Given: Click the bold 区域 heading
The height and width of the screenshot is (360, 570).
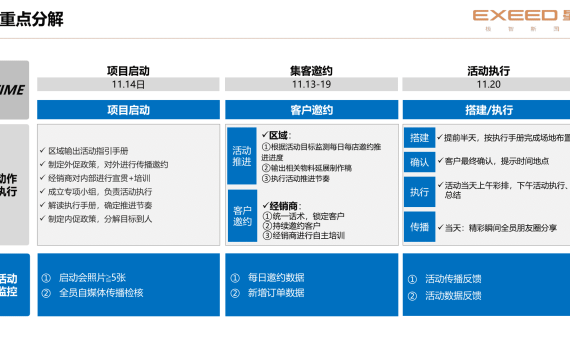Looking at the screenshot, I should tap(278, 135).
